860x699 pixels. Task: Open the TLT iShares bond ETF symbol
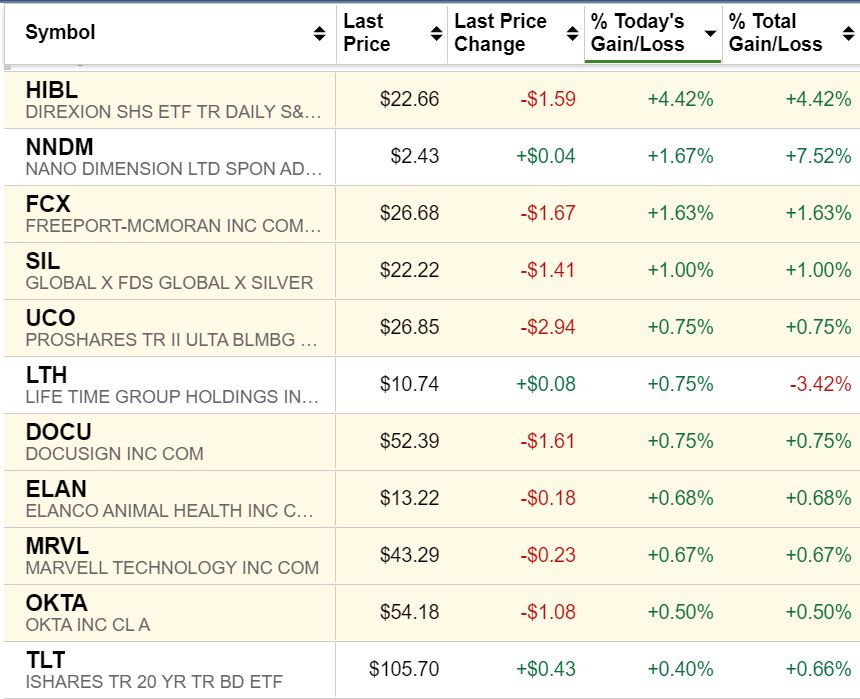[x=45, y=660]
